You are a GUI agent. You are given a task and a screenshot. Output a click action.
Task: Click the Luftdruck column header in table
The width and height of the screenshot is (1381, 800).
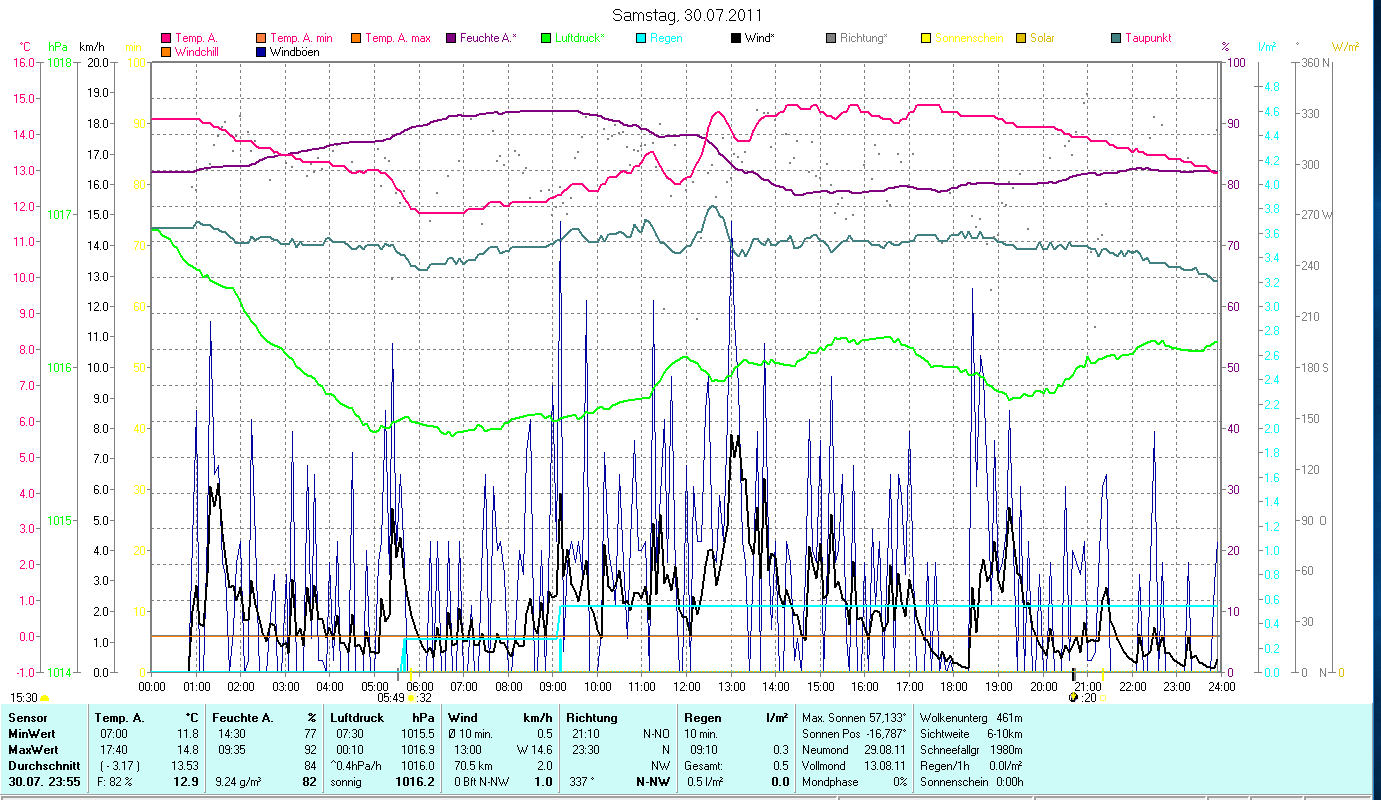358,717
